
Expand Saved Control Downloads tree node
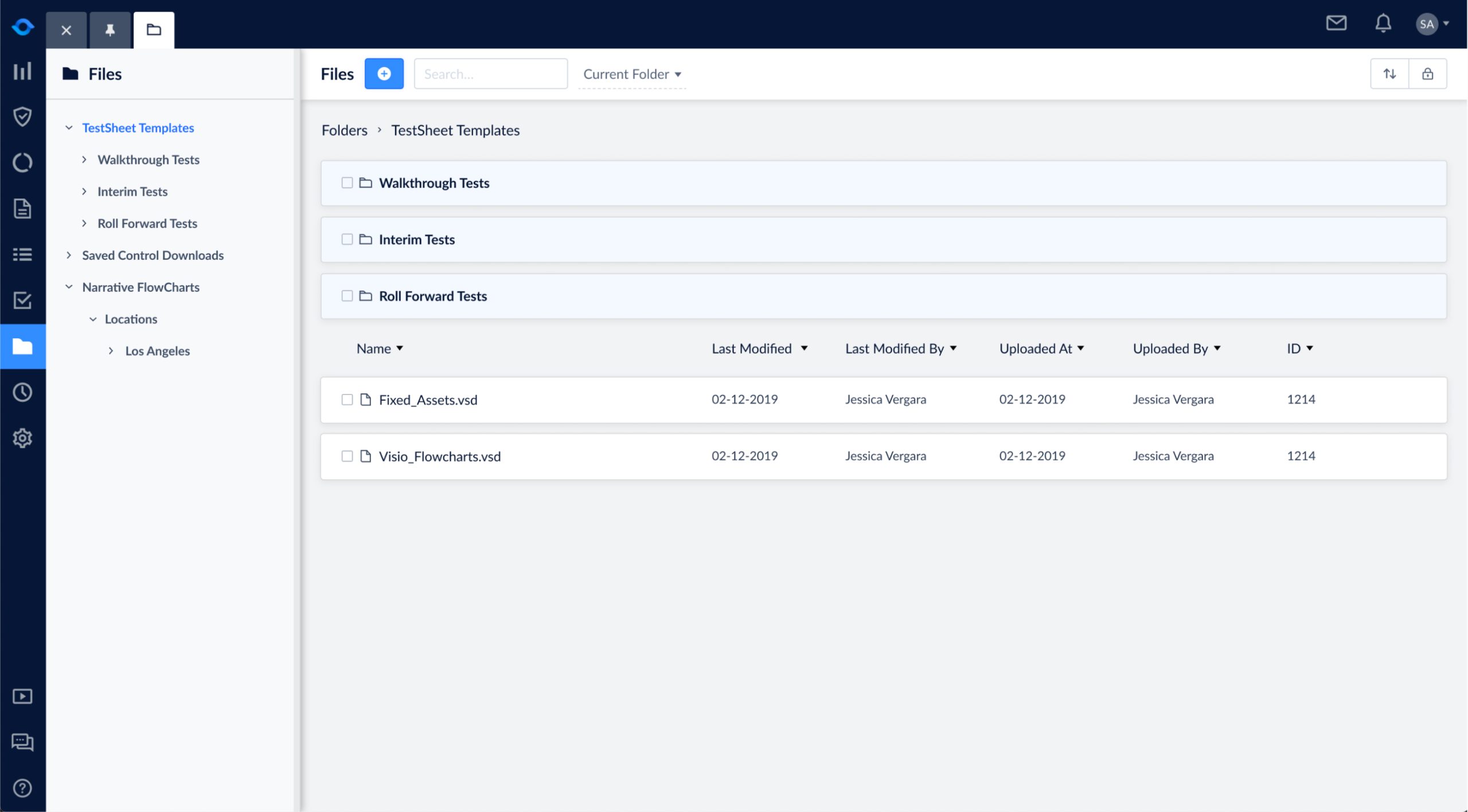[69, 255]
